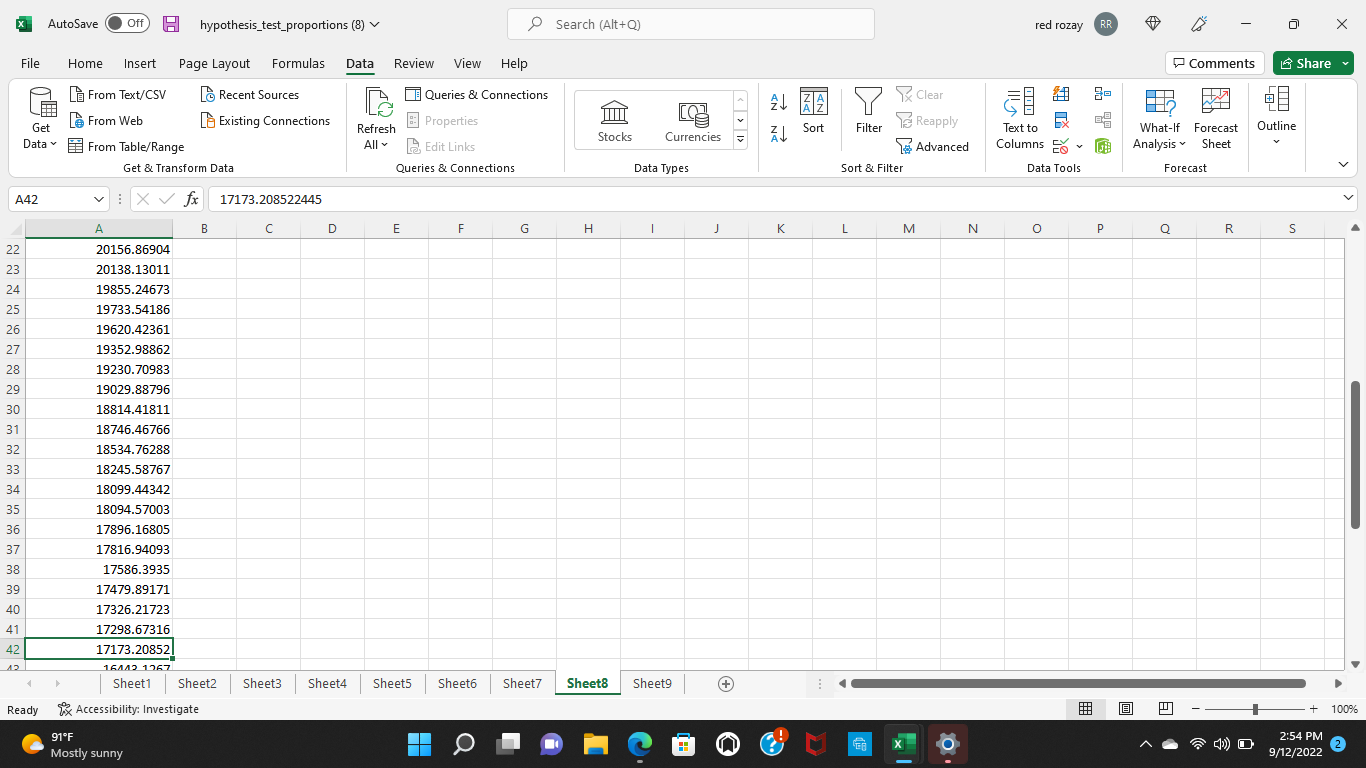
Task: Toggle the AutoSave switch
Action: point(127,23)
